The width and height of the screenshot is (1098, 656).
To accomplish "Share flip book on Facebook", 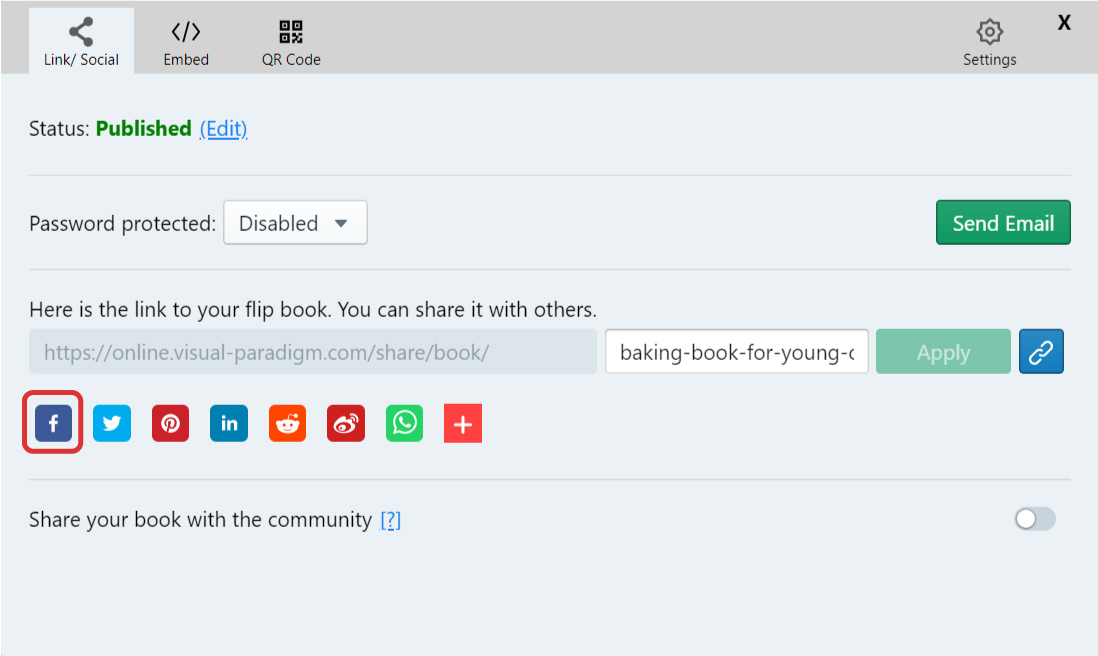I will pyautogui.click(x=53, y=424).
